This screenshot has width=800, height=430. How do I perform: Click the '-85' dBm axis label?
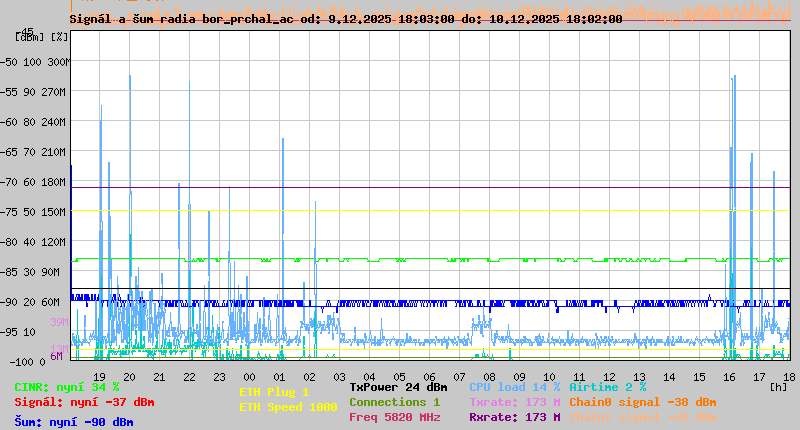point(9,272)
